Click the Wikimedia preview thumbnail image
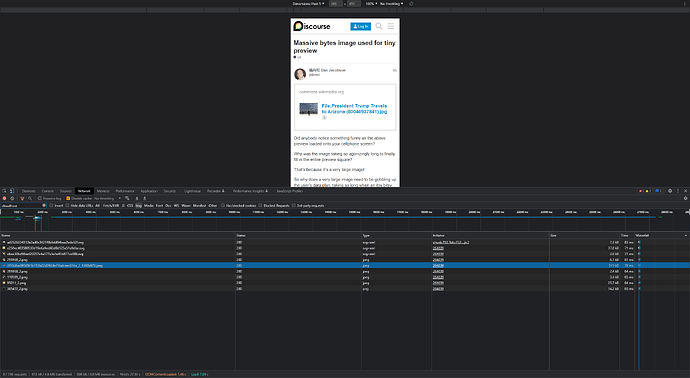690x378 pixels. point(308,109)
